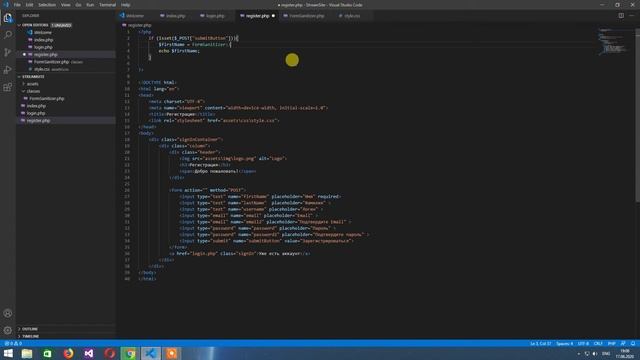The image size is (640, 360).
Task: Open the Source Control view
Action: pos(8,52)
